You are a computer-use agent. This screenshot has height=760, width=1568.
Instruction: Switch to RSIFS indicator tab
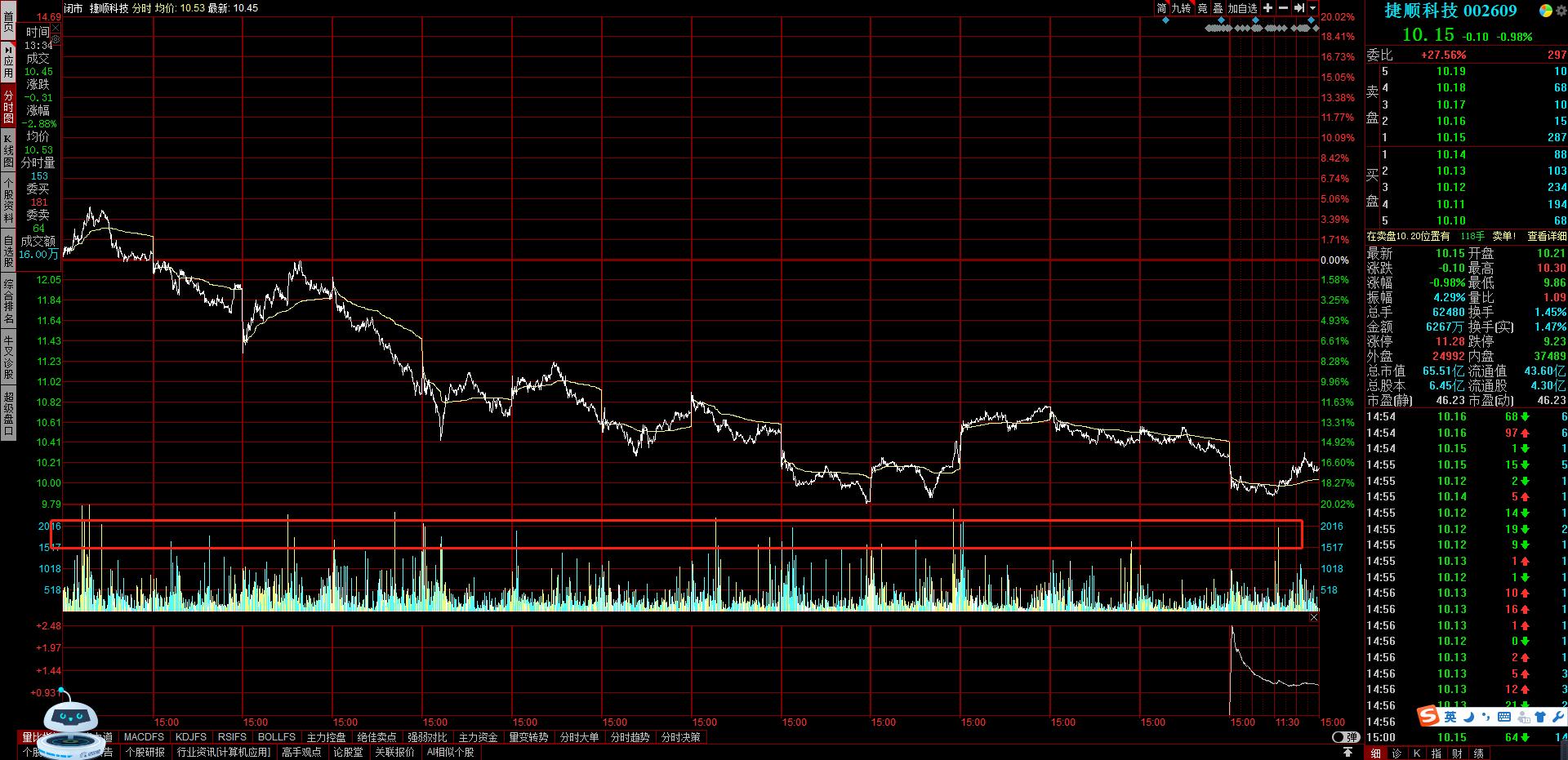tap(232, 737)
